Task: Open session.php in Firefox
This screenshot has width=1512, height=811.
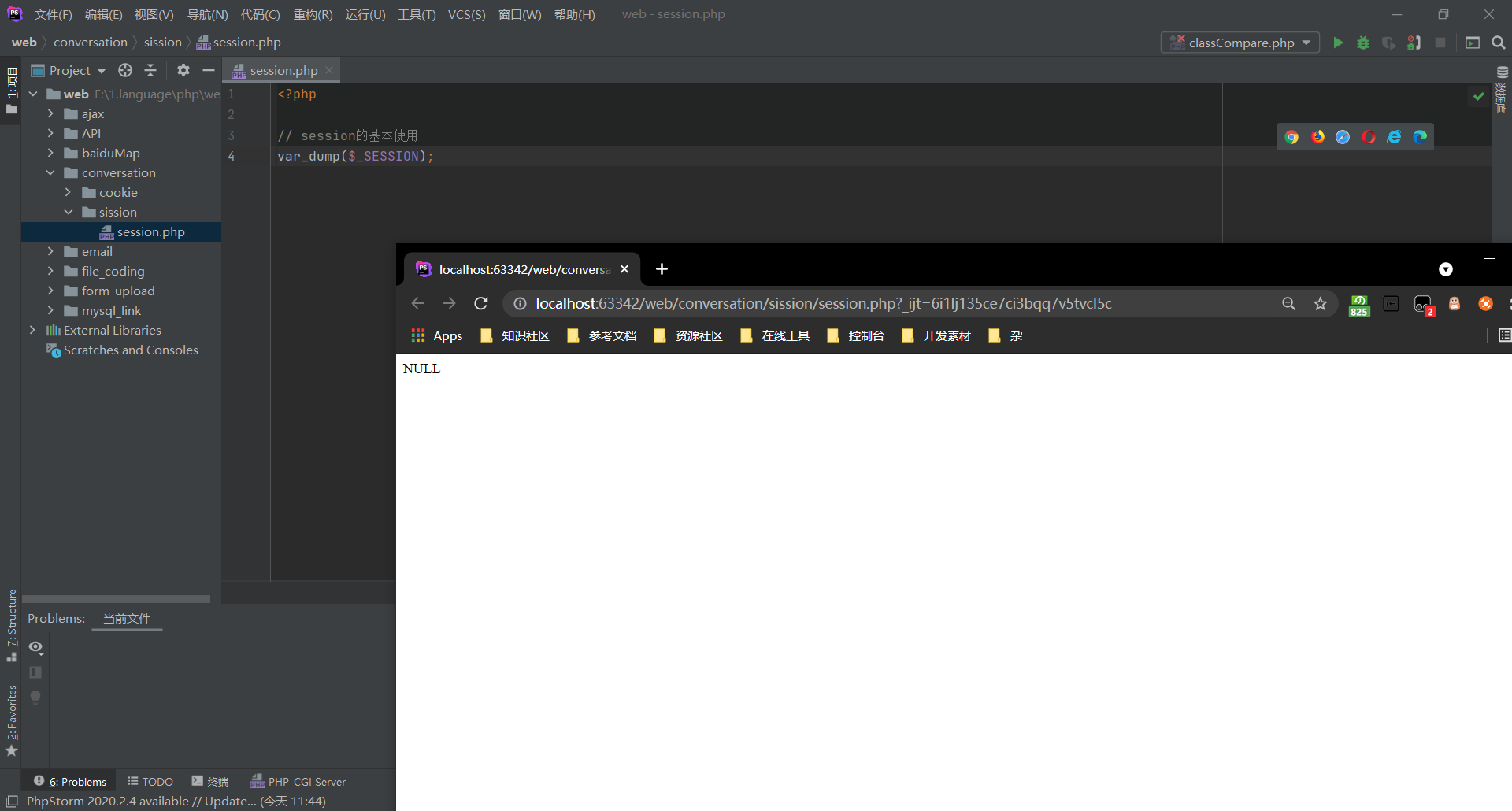Action: click(1317, 136)
